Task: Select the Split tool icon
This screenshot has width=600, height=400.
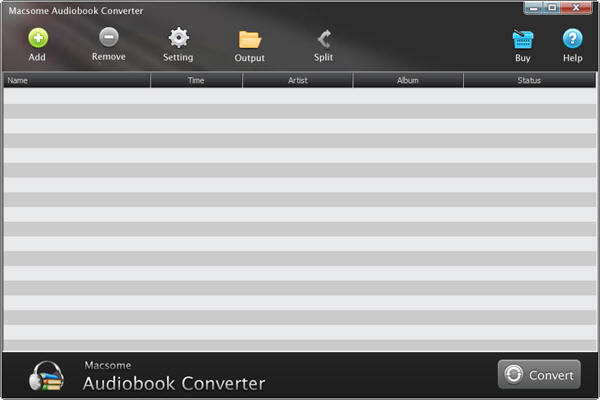Action: pyautogui.click(x=323, y=40)
